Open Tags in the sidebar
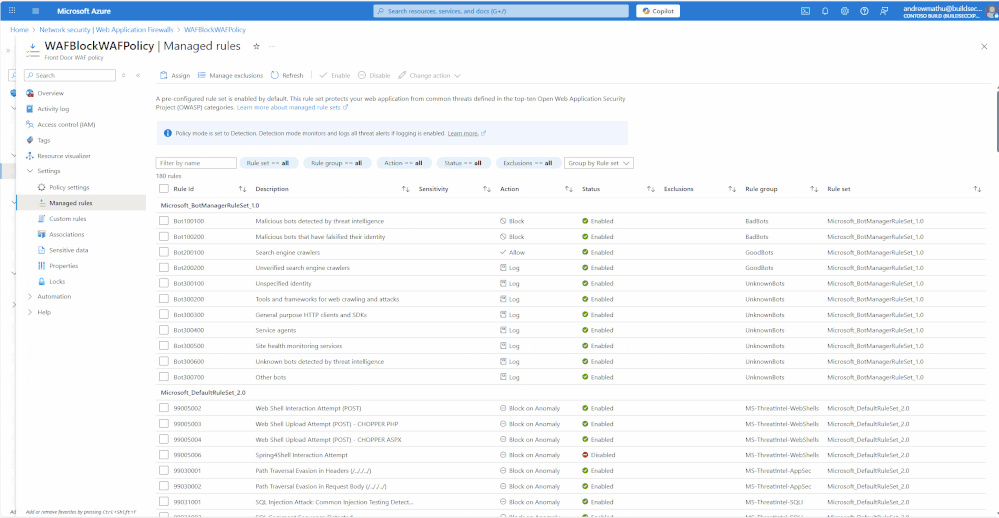999x518 pixels. 43,140
